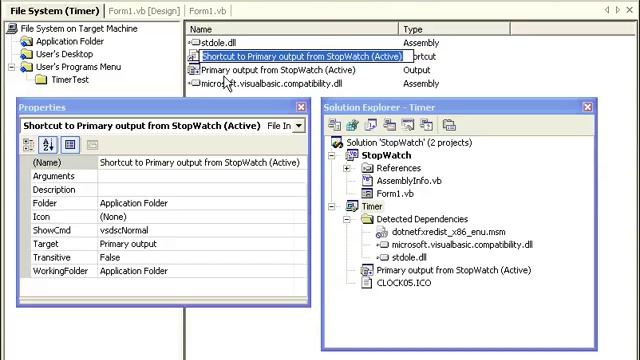
Task: Select stdole.dll in Solution Explorer
Action: click(409, 258)
